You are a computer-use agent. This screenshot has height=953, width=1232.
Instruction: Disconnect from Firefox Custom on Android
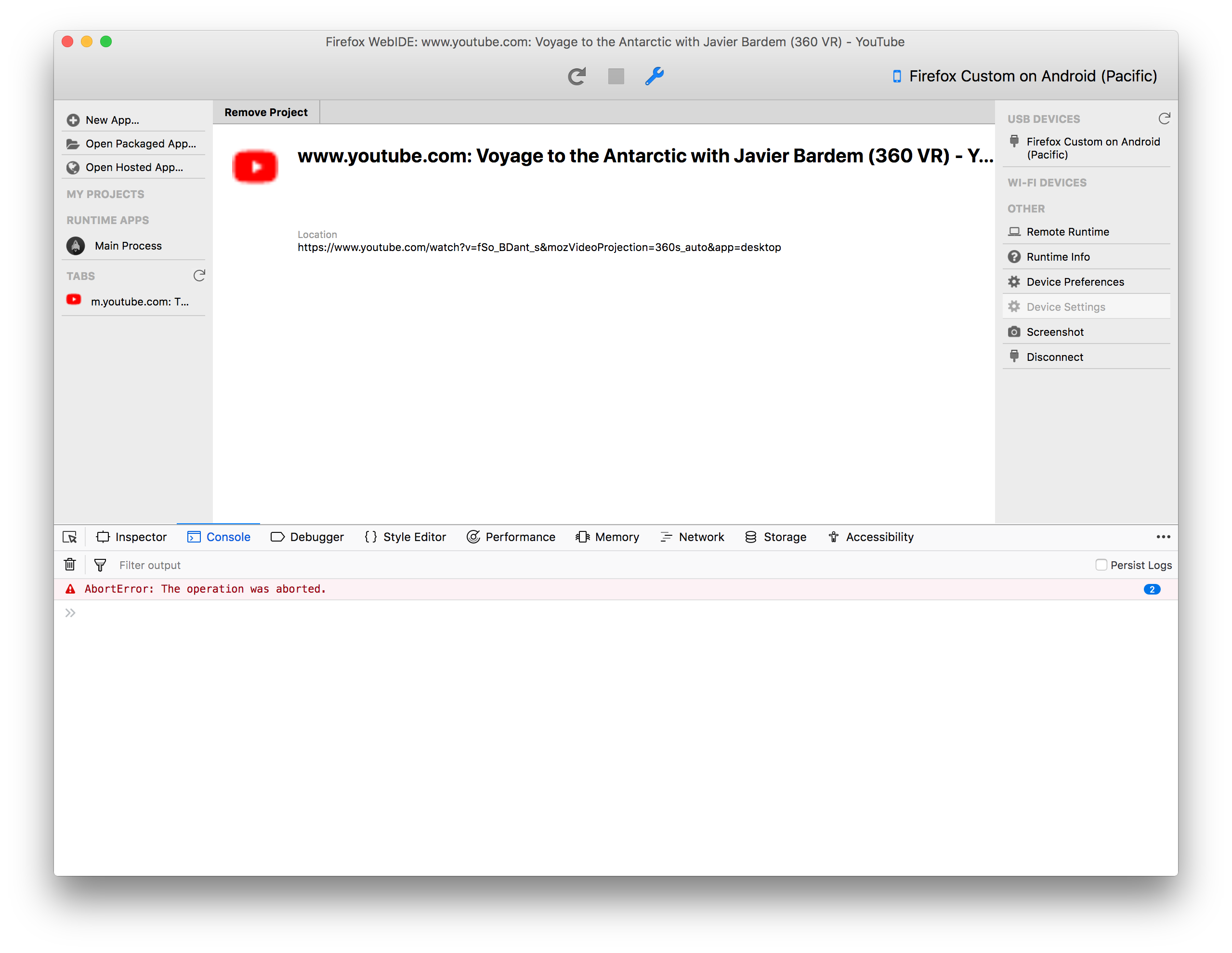1054,357
